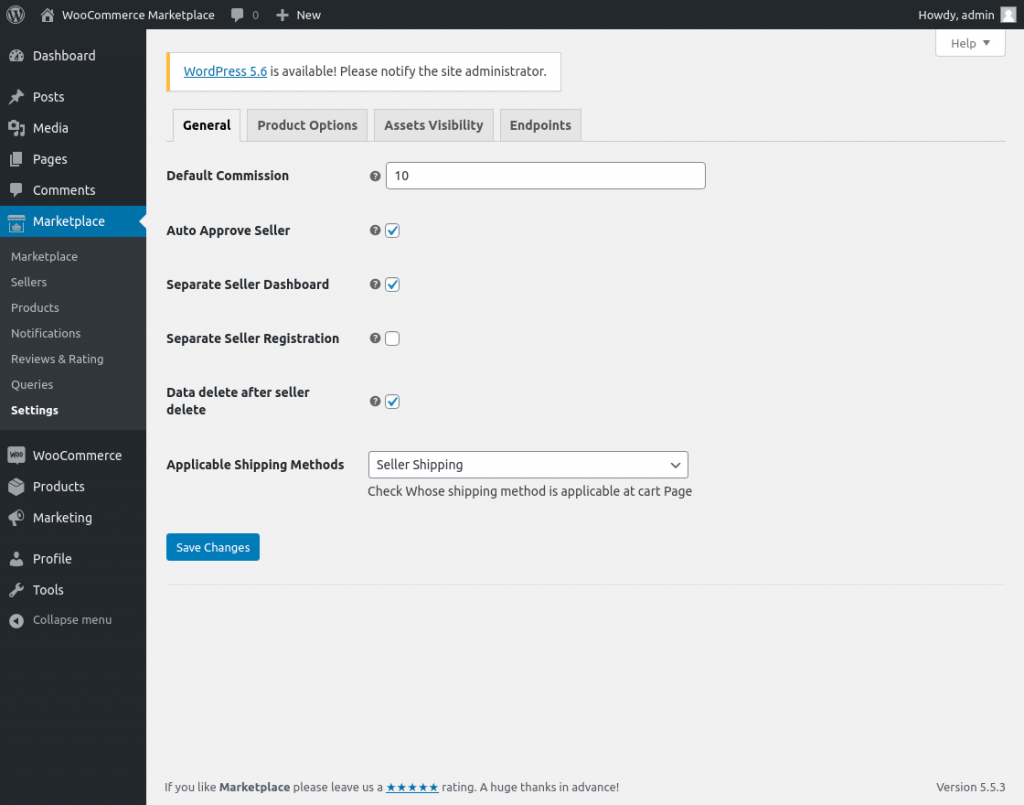The height and width of the screenshot is (805, 1024).
Task: Enable Separate Seller Registration
Action: click(392, 338)
